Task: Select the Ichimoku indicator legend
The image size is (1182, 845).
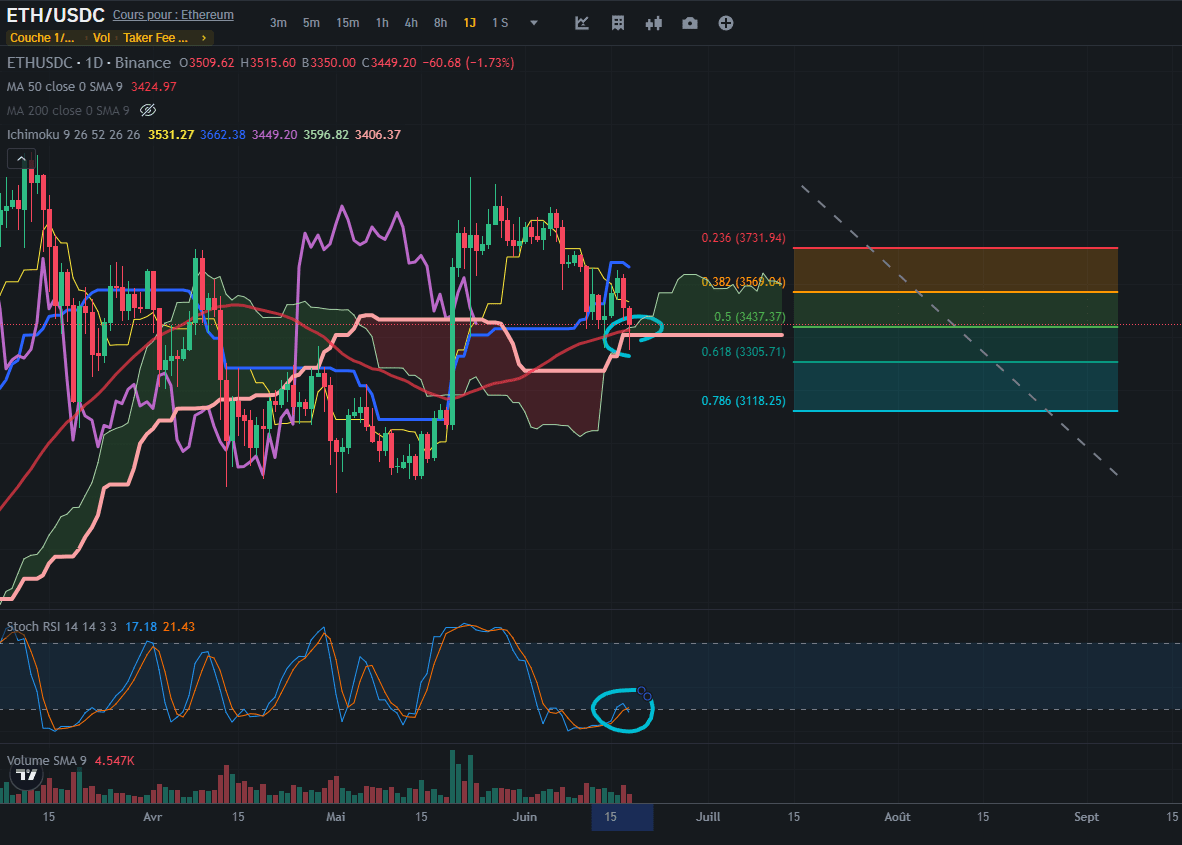Action: (72, 134)
